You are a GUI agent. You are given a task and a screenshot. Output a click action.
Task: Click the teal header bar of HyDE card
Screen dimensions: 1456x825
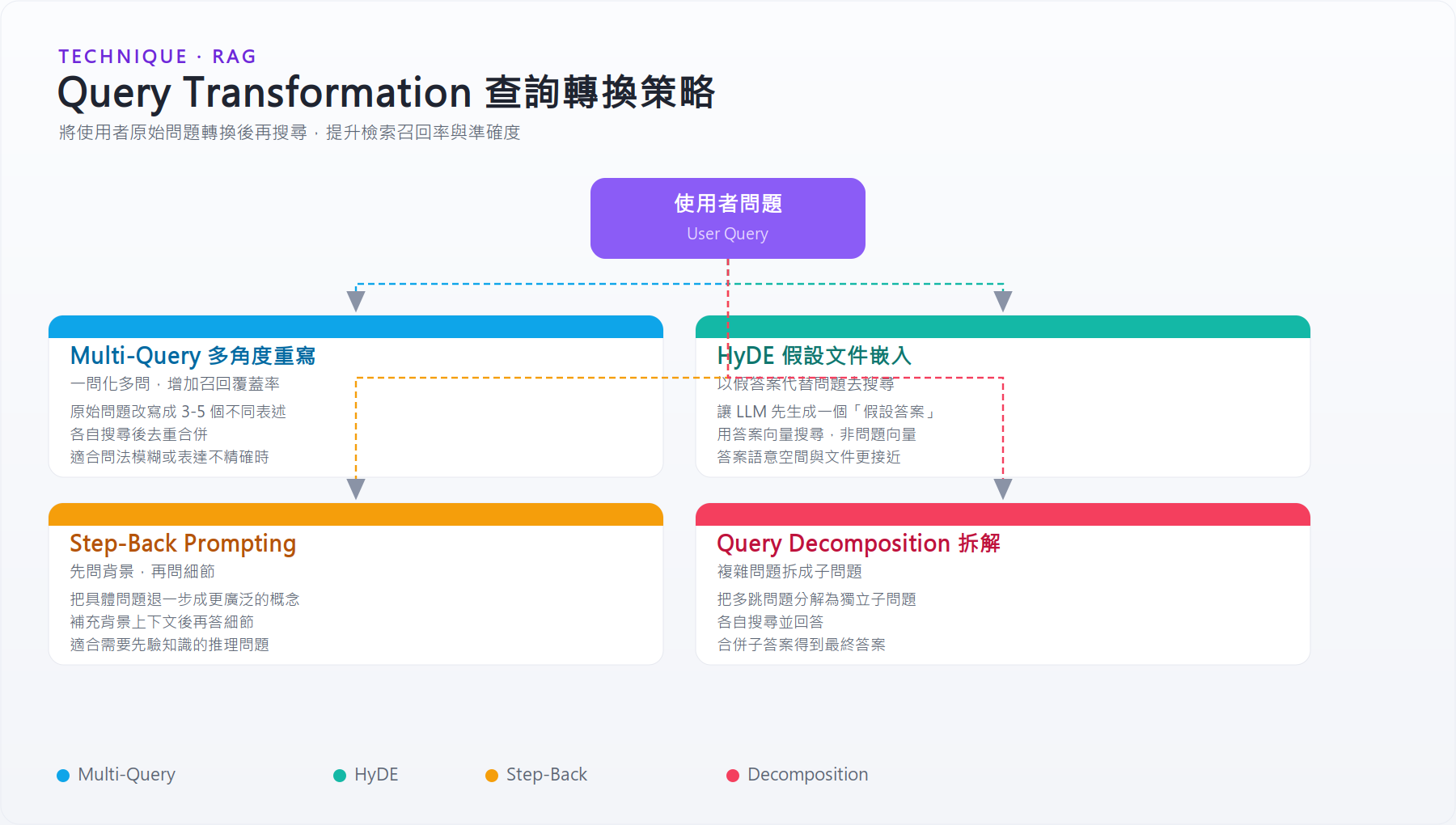point(1003,327)
